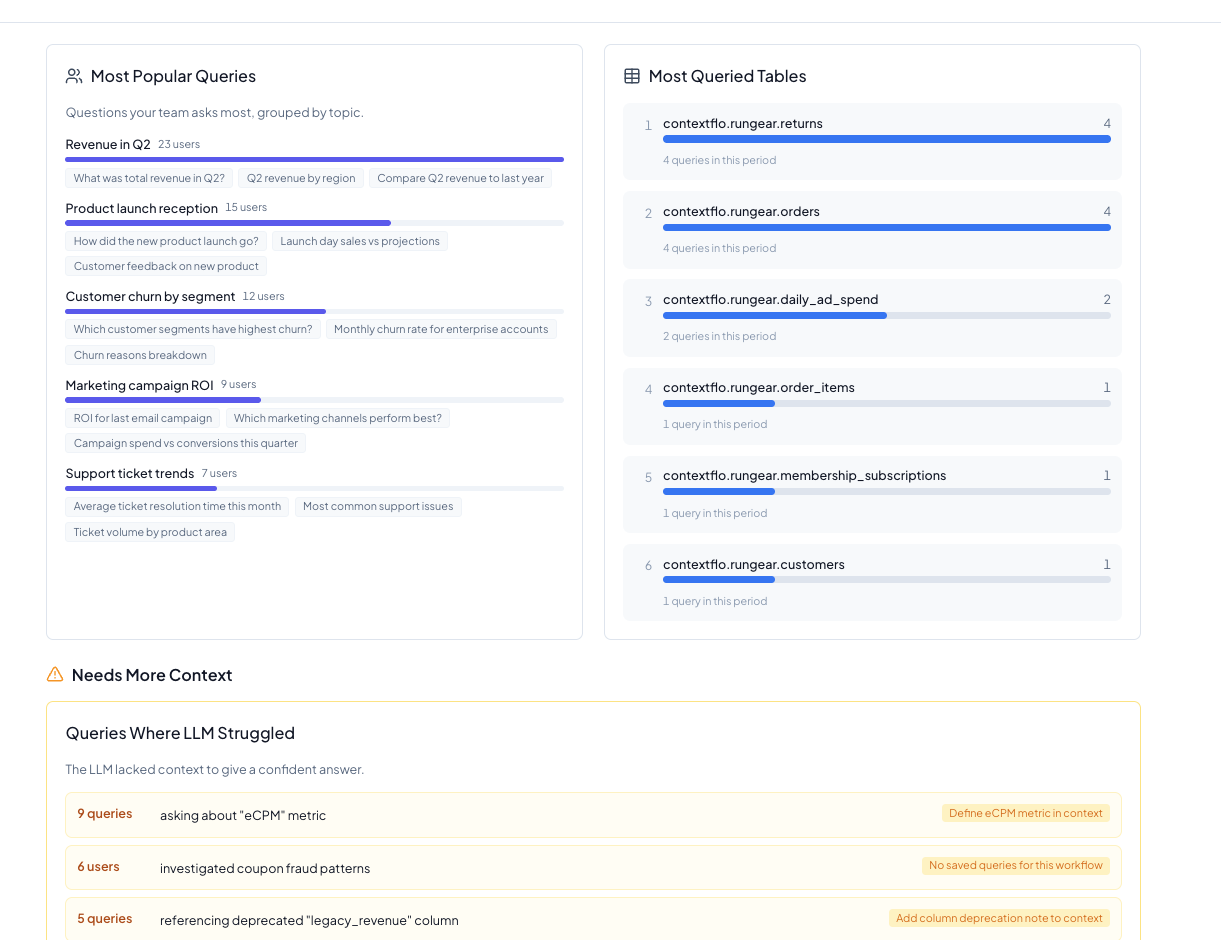
Task: Click the table icon beside Most Queried Tables
Action: [x=632, y=76]
